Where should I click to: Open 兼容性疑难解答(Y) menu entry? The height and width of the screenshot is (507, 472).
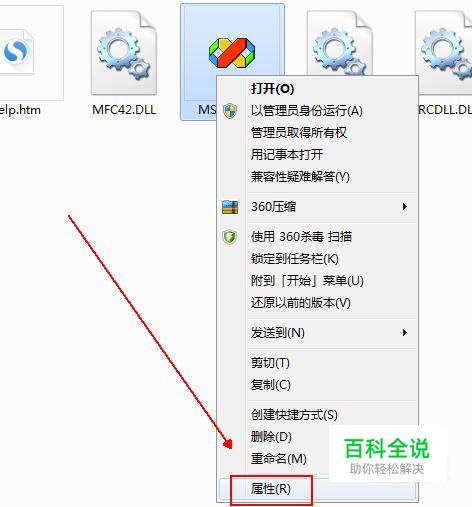coord(300,177)
